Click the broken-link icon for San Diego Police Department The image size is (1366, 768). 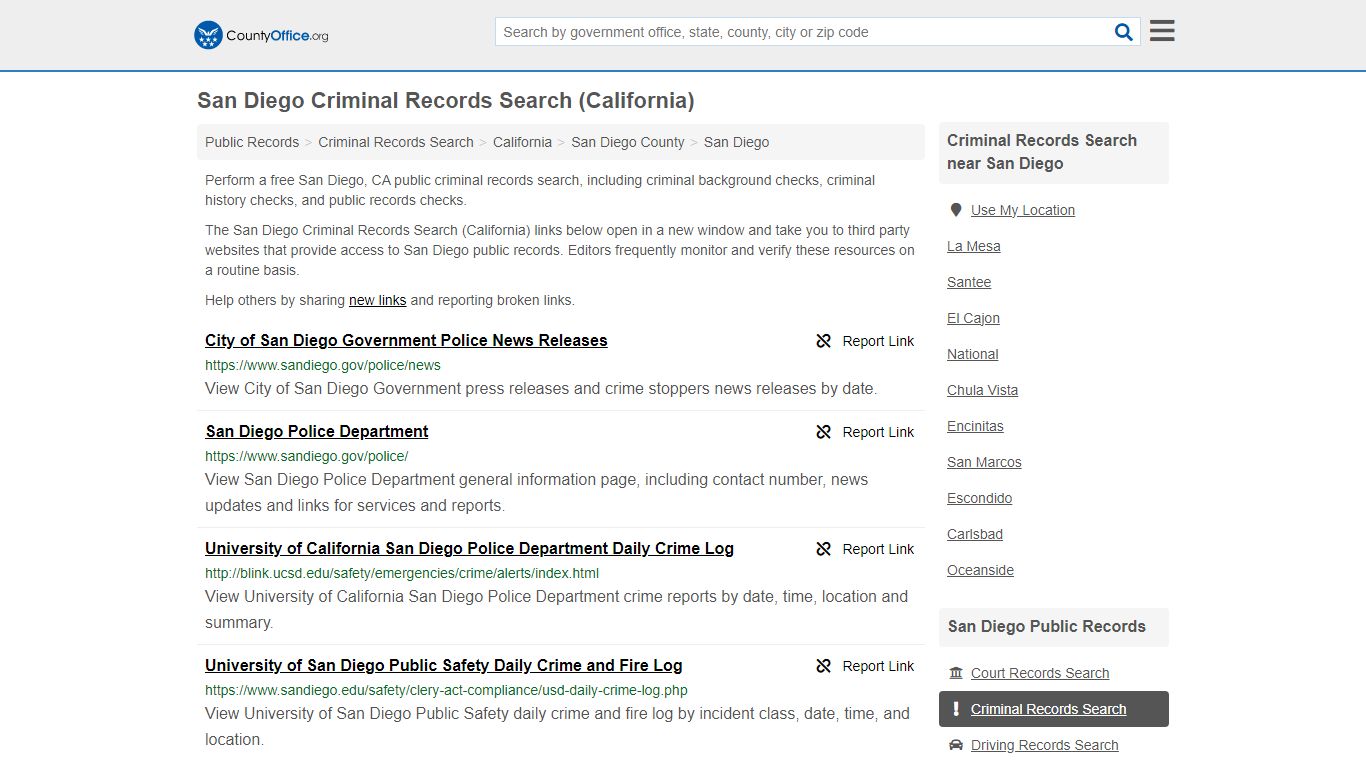[x=823, y=432]
